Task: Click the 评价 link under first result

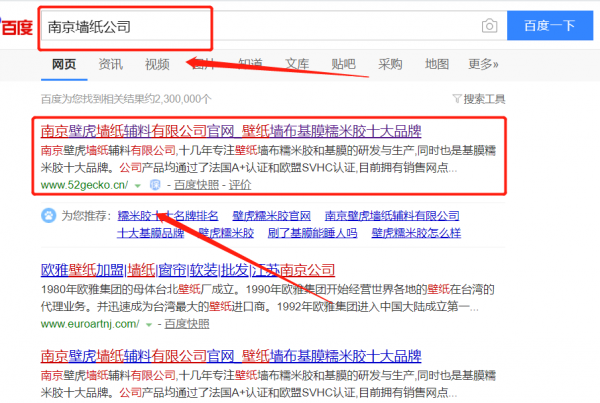Action: (239, 185)
